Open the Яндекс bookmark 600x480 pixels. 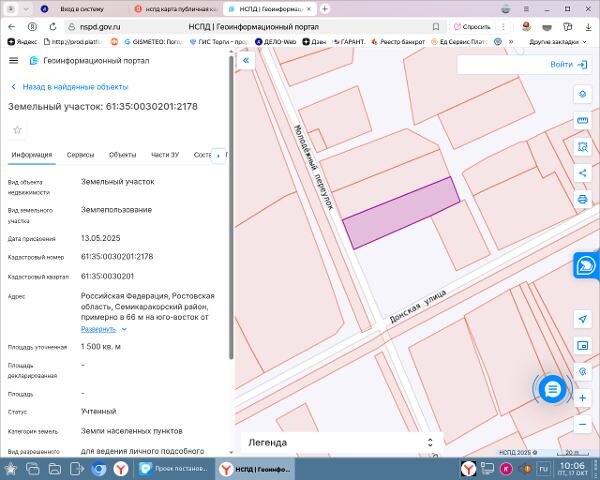tap(22, 42)
